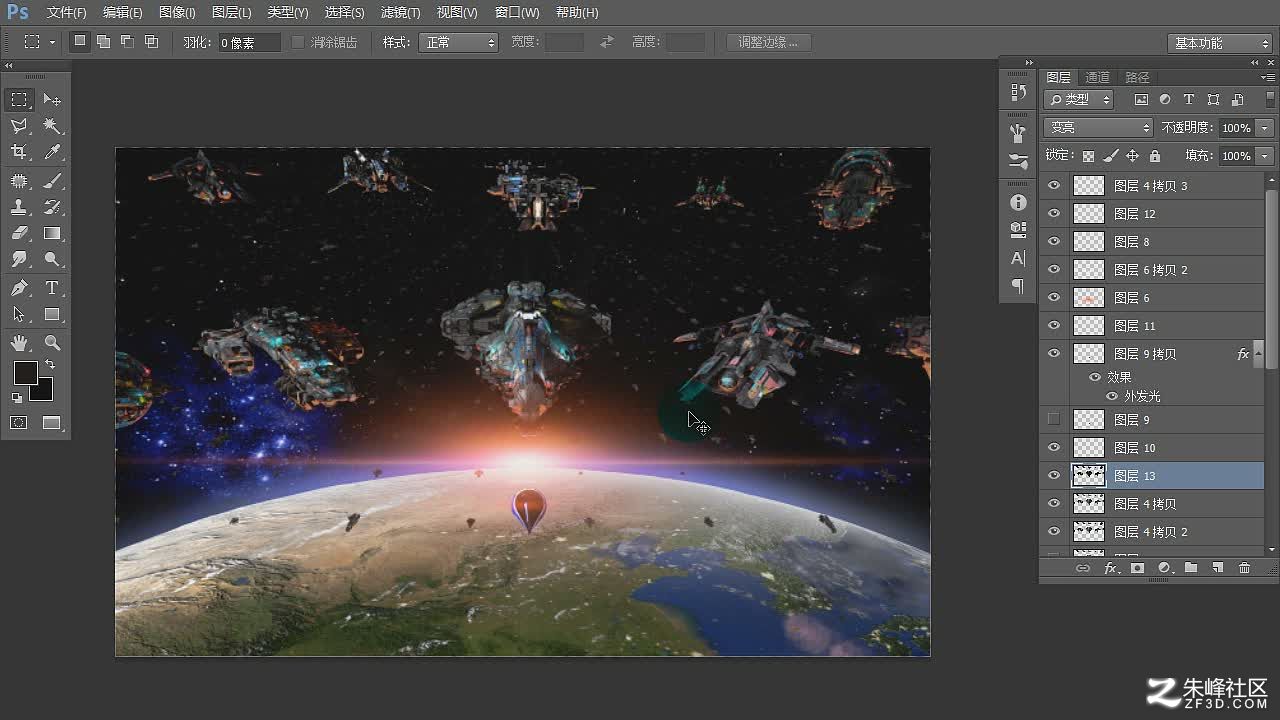Open the 窗口(W) menu
1280x720 pixels.
click(x=517, y=13)
